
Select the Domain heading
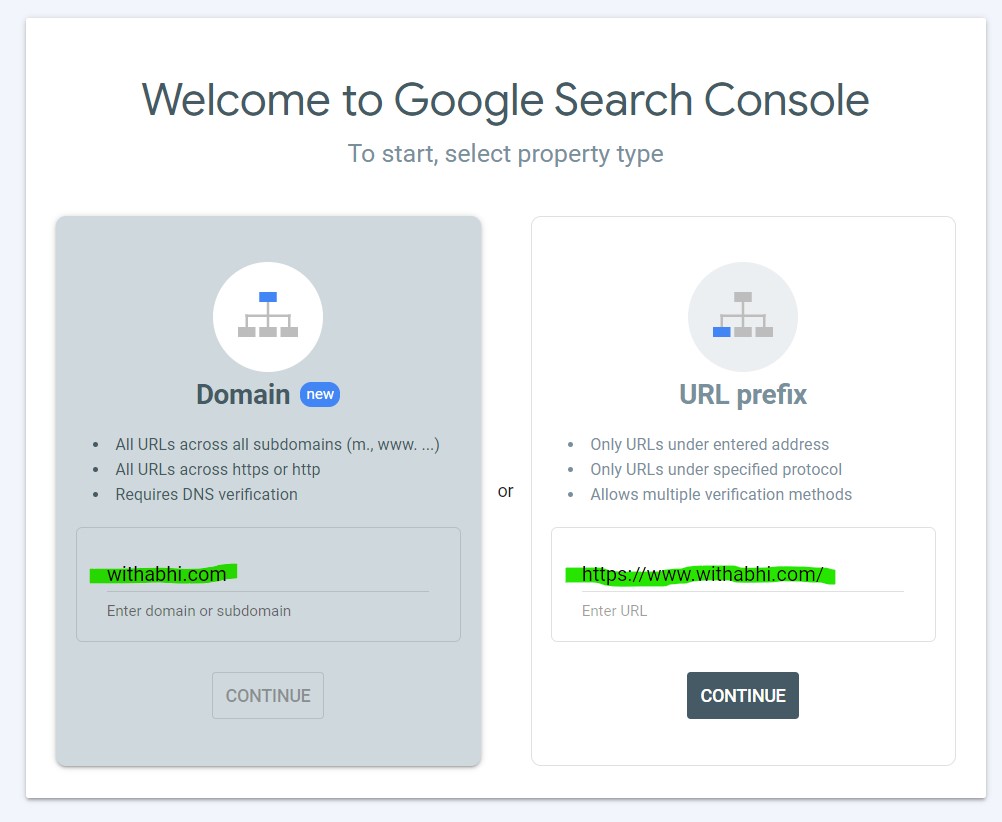[243, 394]
